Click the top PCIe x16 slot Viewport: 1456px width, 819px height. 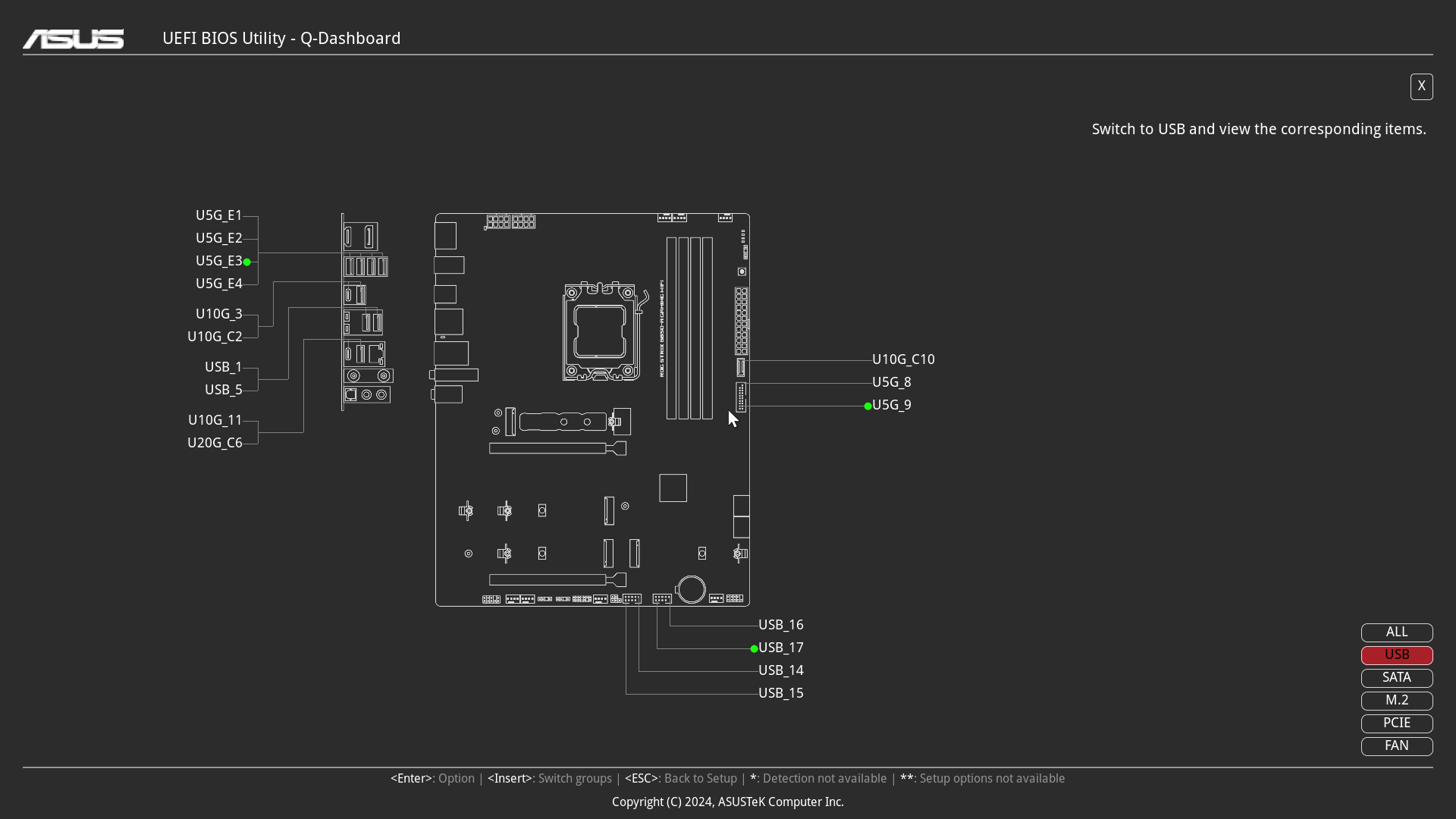pyautogui.click(x=557, y=449)
